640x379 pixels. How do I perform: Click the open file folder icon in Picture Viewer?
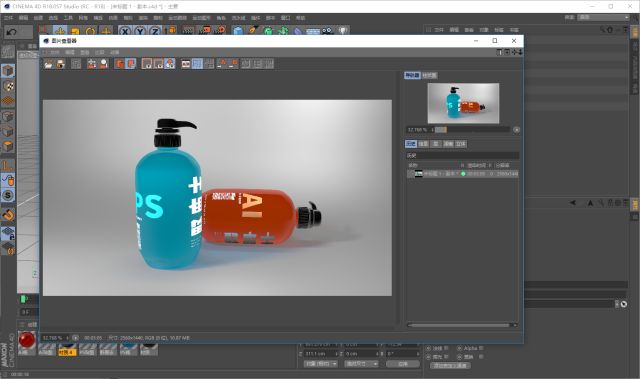tap(49, 64)
